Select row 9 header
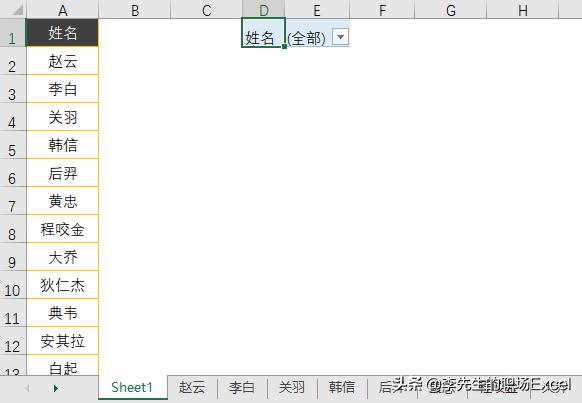This screenshot has height=403, width=582. point(13,257)
